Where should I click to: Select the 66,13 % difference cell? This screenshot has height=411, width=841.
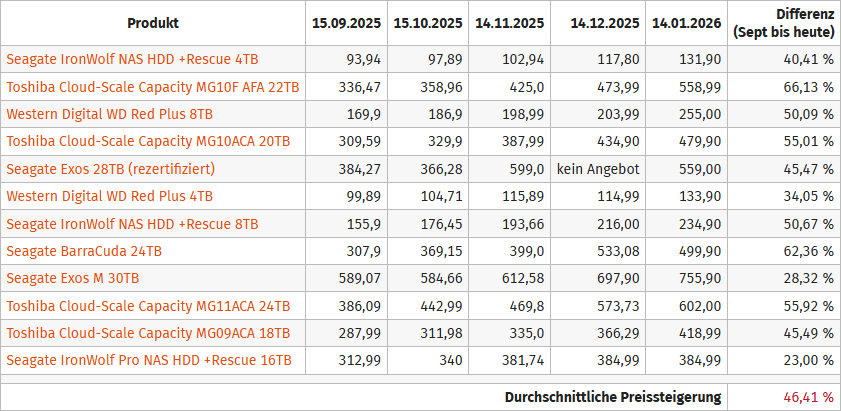806,87
